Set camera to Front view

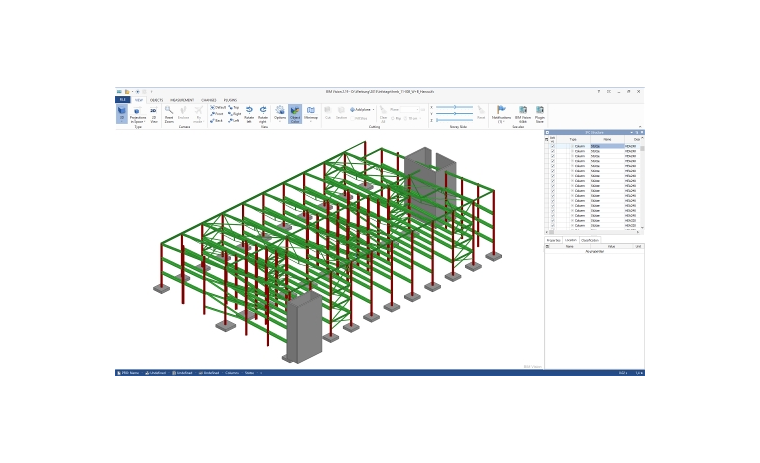[x=217, y=114]
